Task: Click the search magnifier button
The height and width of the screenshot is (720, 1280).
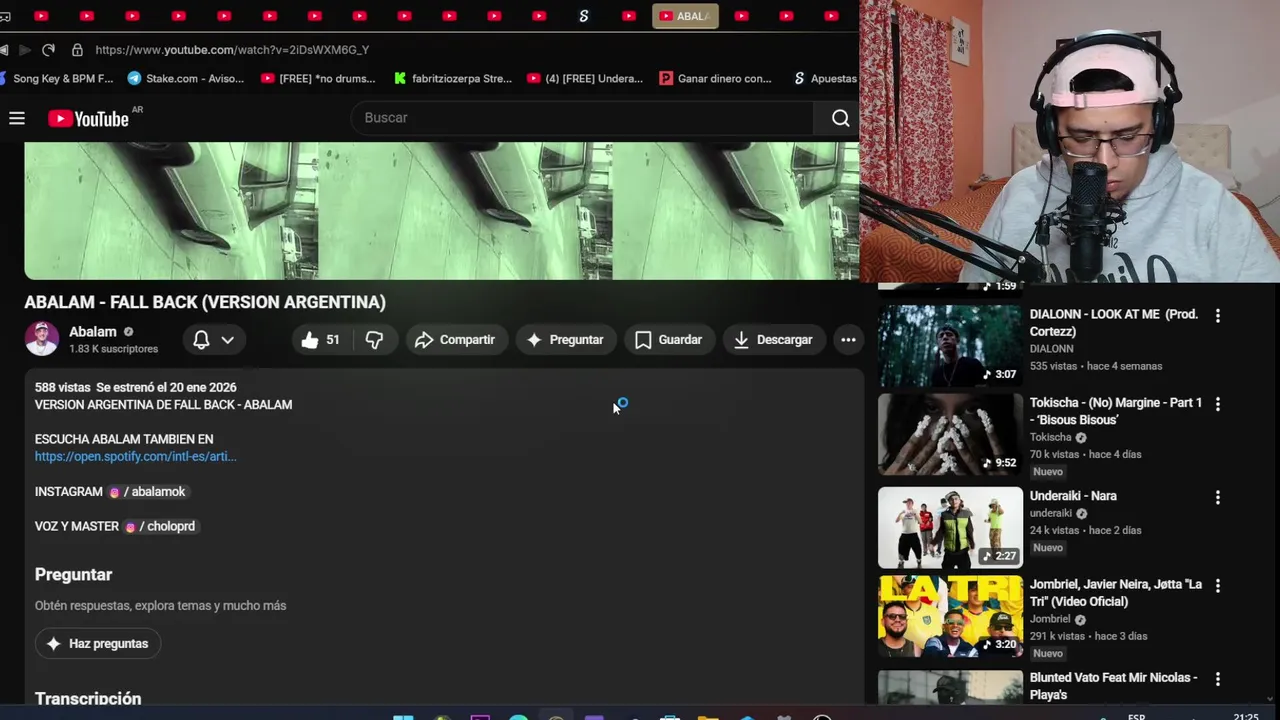Action: click(x=840, y=118)
